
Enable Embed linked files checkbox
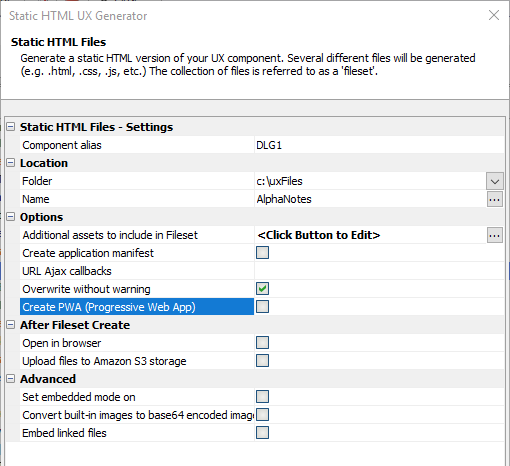[262, 433]
